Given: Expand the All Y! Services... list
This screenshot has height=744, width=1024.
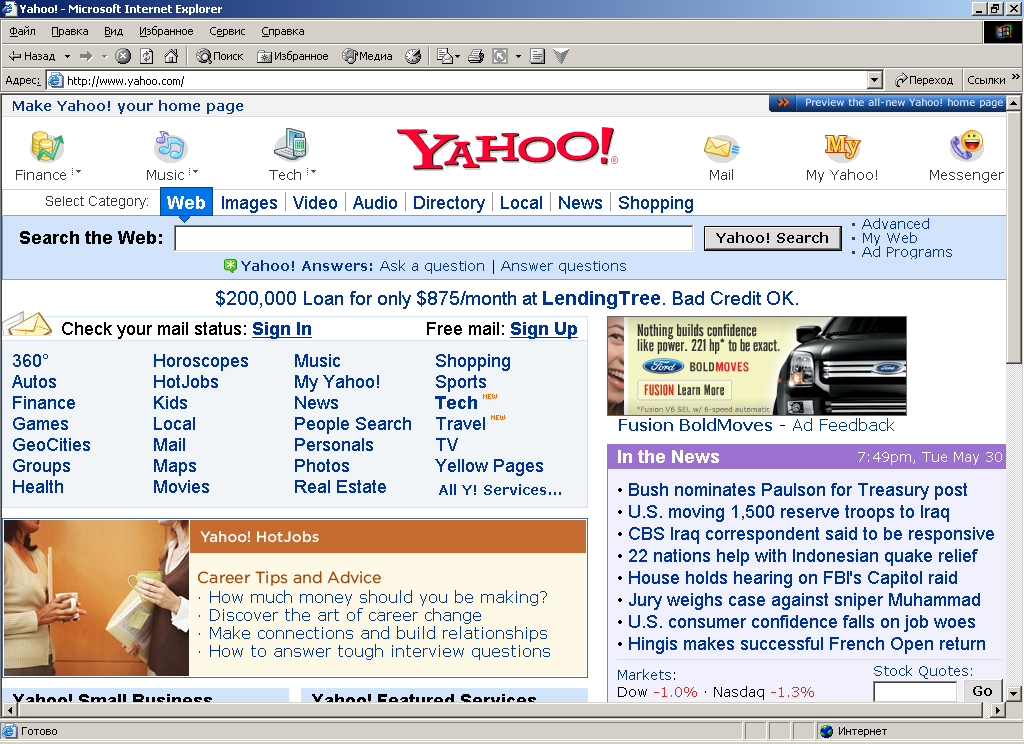Looking at the screenshot, I should (x=500, y=490).
